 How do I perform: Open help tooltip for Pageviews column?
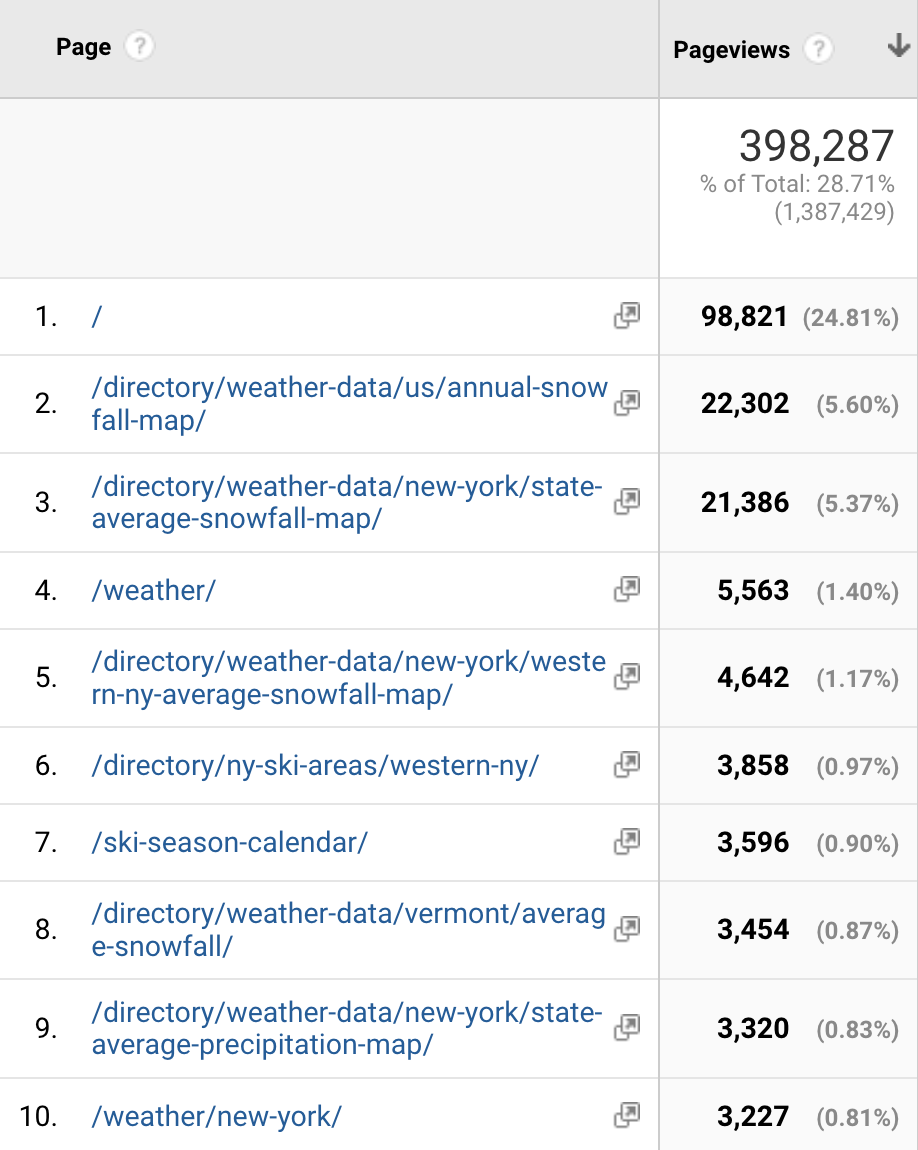818,49
